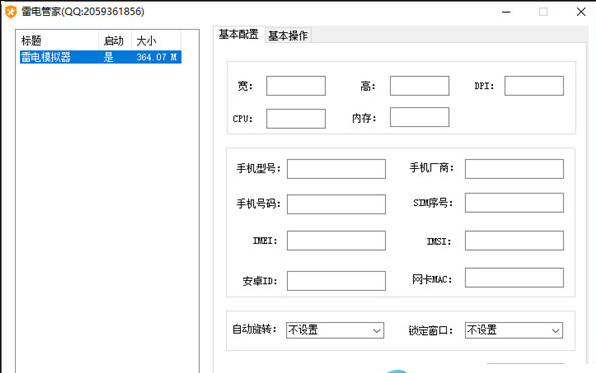Switch to the 基本配置 tab
The height and width of the screenshot is (373, 596).
[x=239, y=35]
